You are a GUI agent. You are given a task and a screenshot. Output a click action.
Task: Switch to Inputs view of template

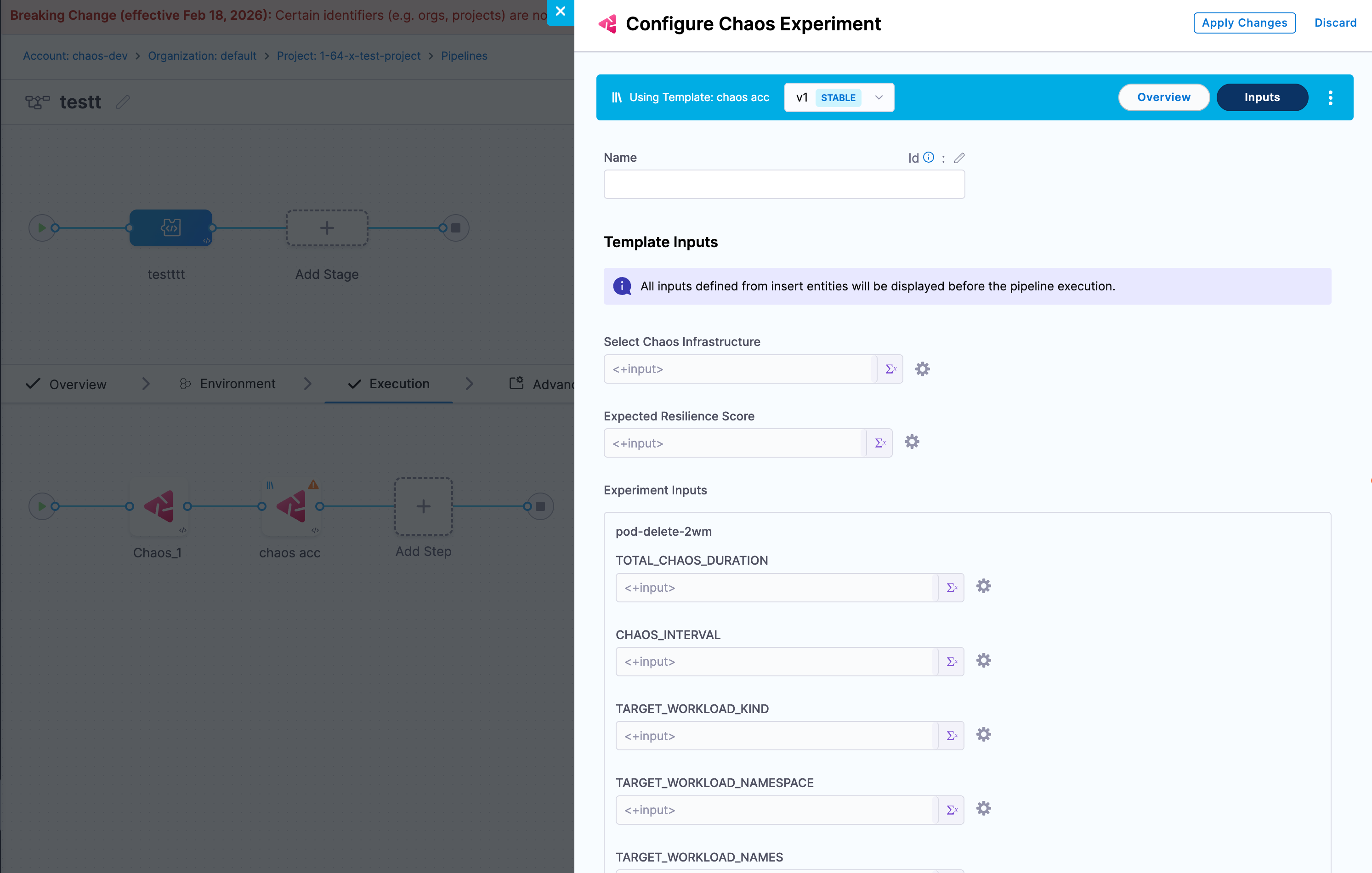(x=1261, y=97)
